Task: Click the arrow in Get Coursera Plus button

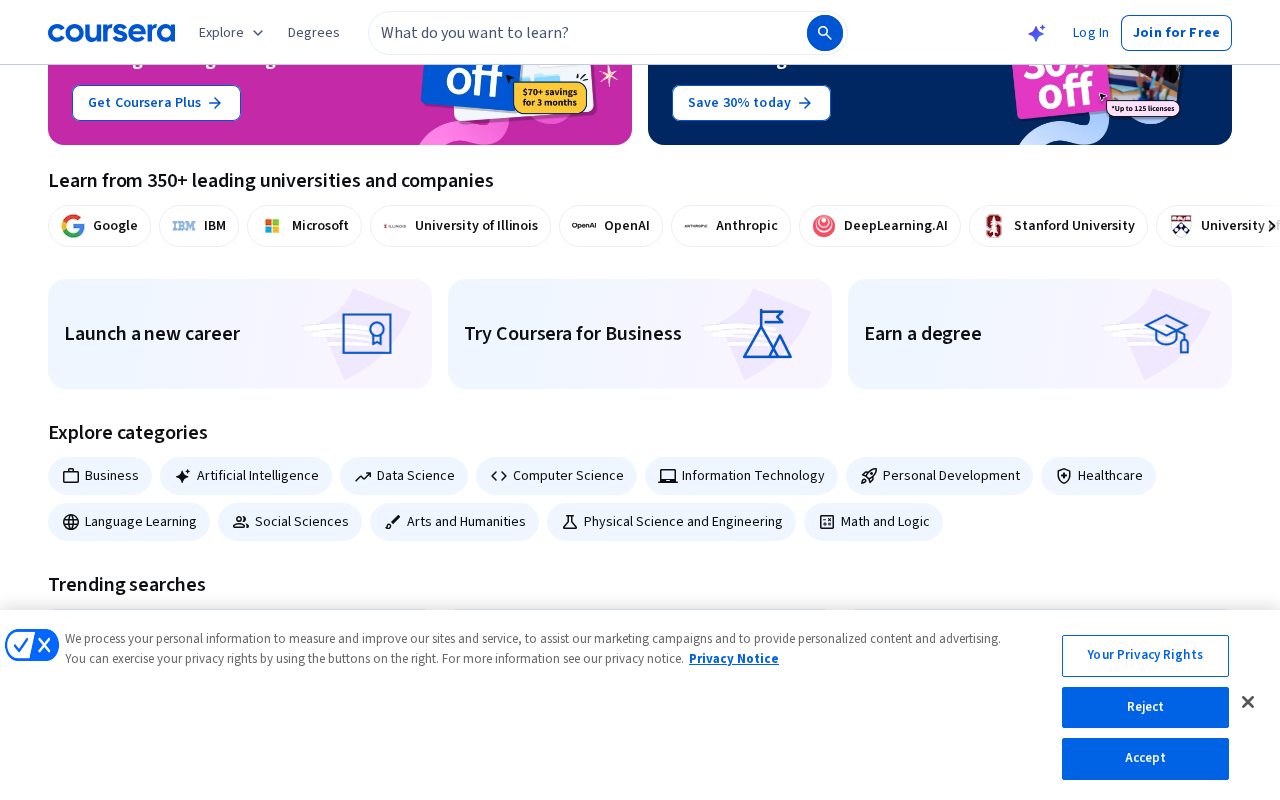Action: pyautogui.click(x=215, y=103)
